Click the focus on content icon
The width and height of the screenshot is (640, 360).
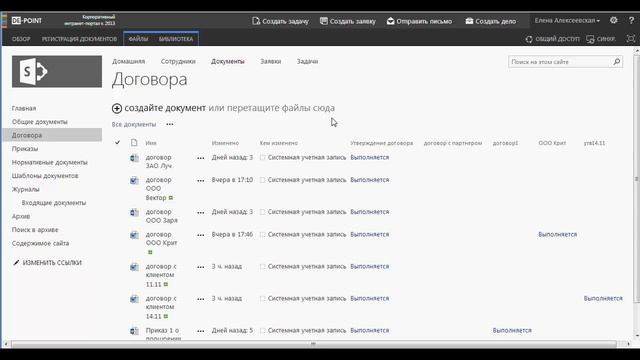(631, 39)
